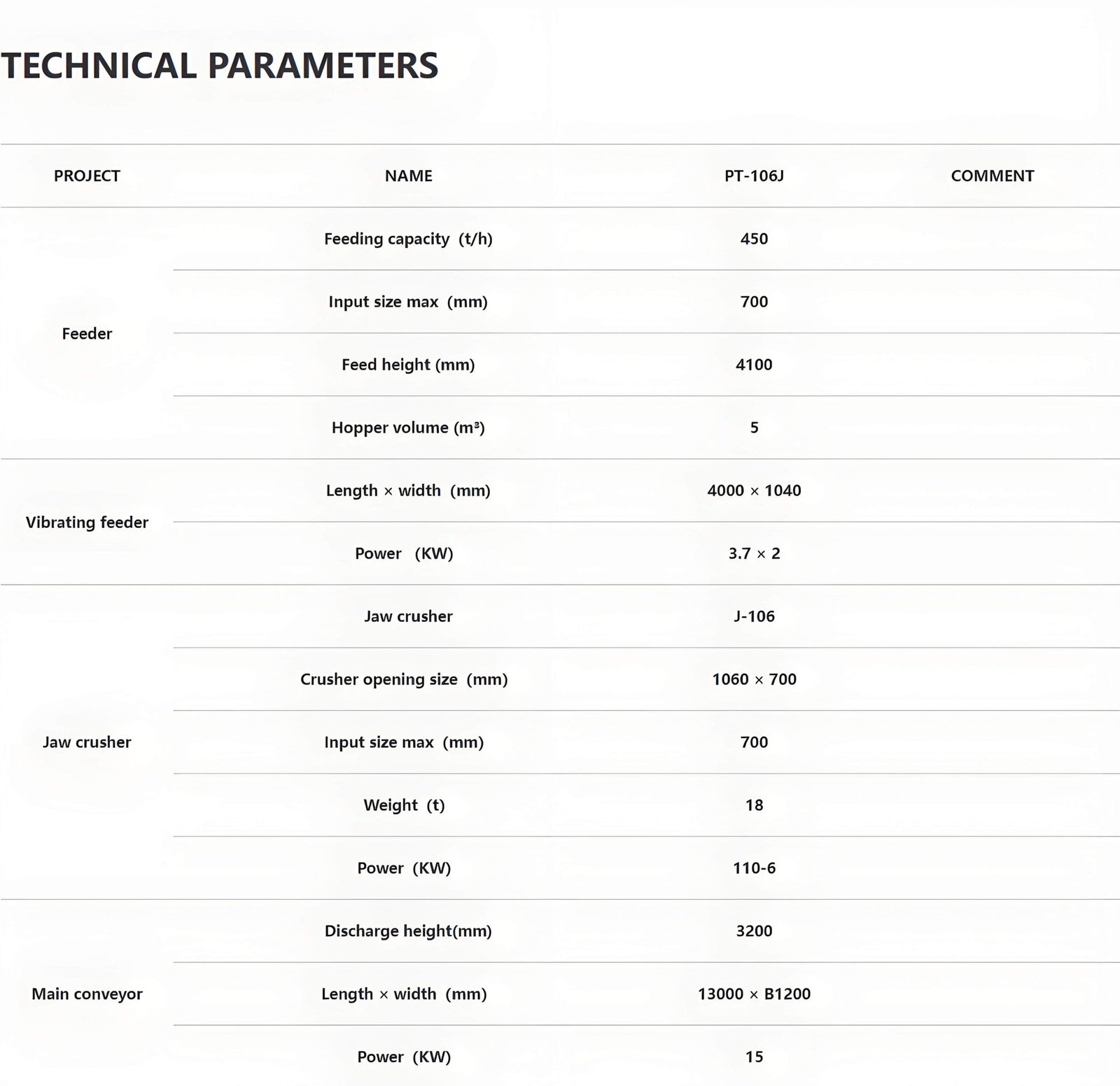Select the J-106 model value
The height and width of the screenshot is (1086, 1120).
(x=754, y=616)
